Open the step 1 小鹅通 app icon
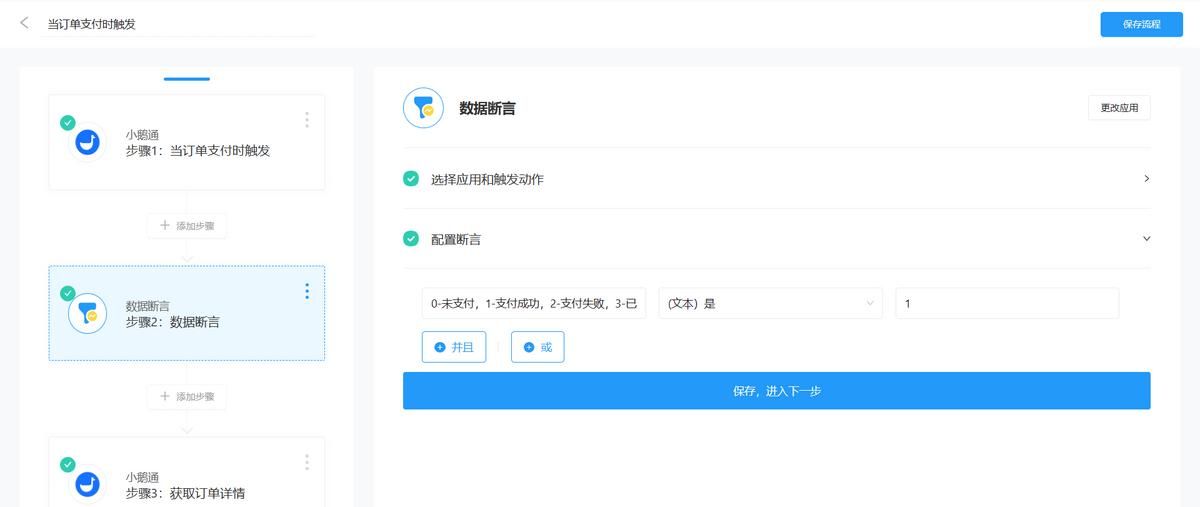 [x=88, y=143]
